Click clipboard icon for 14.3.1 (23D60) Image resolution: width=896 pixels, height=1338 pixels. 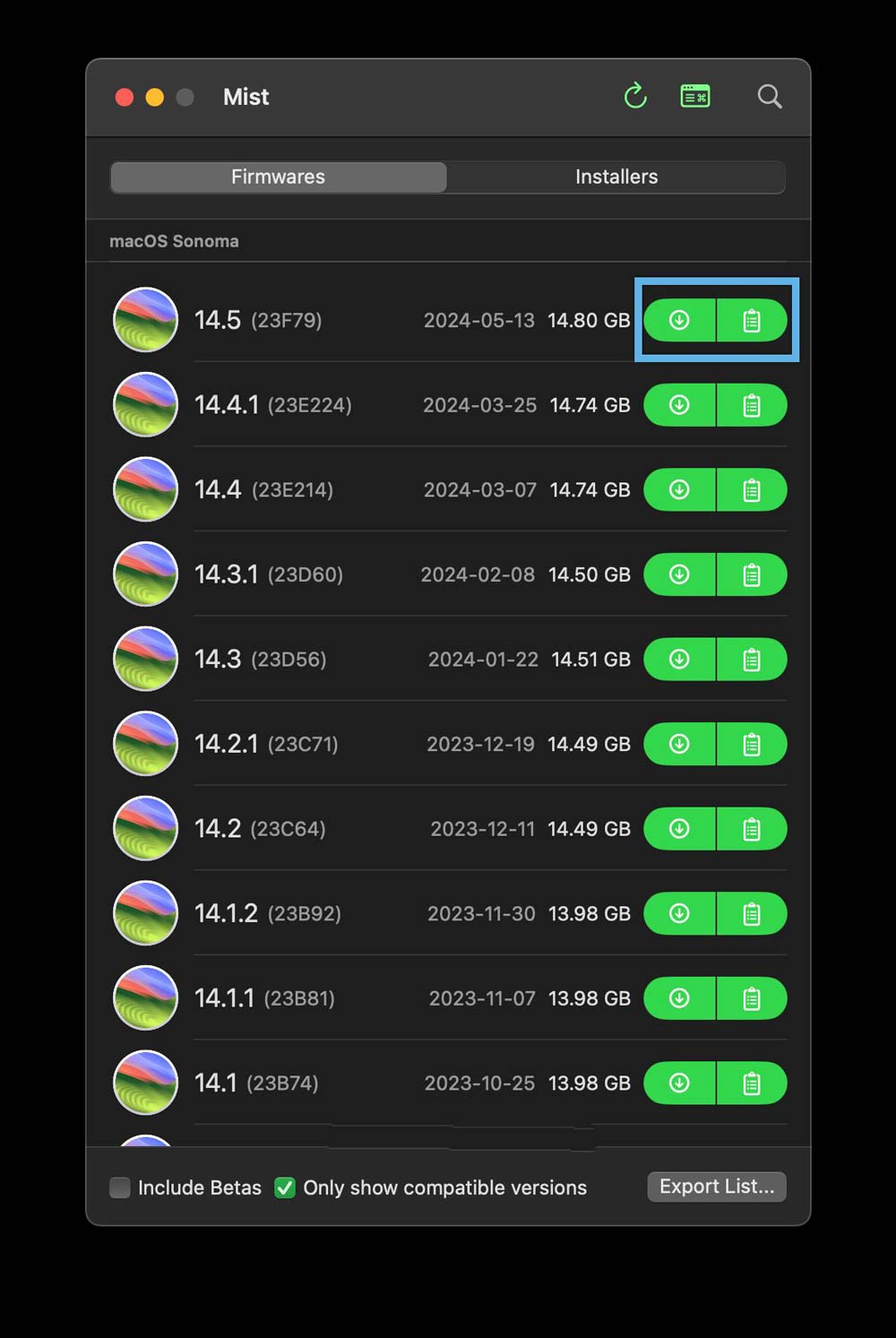coord(752,574)
